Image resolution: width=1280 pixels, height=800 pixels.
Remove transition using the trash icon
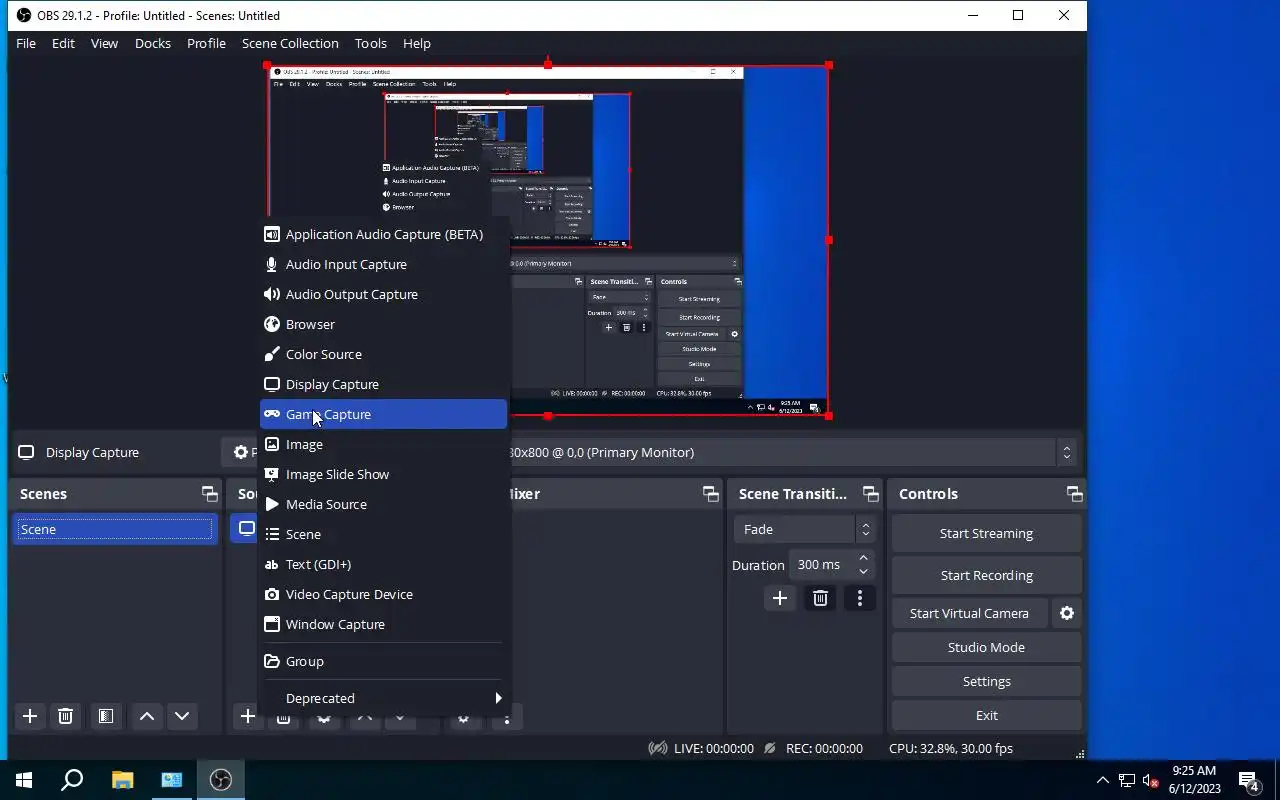[820, 598]
